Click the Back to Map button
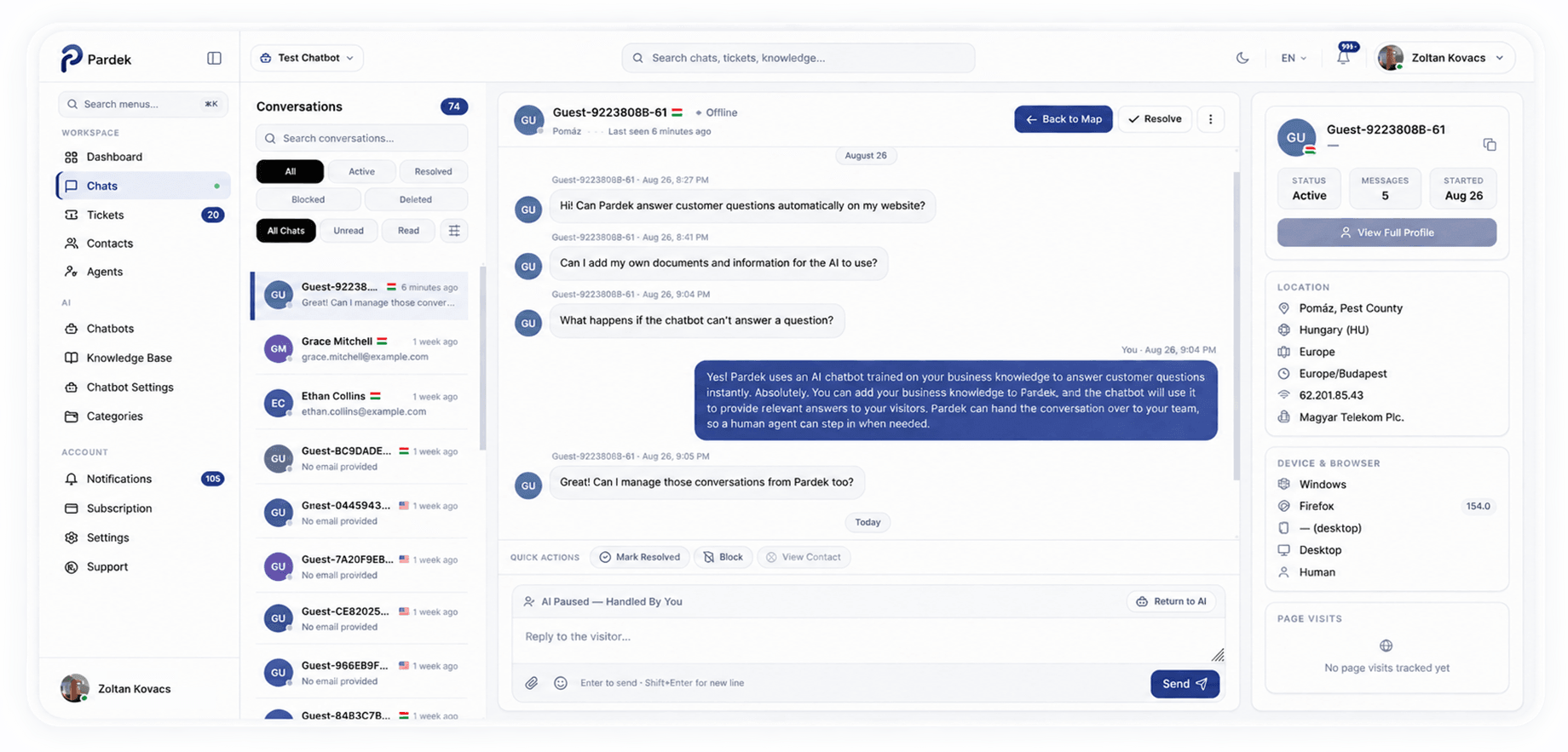 [1064, 119]
